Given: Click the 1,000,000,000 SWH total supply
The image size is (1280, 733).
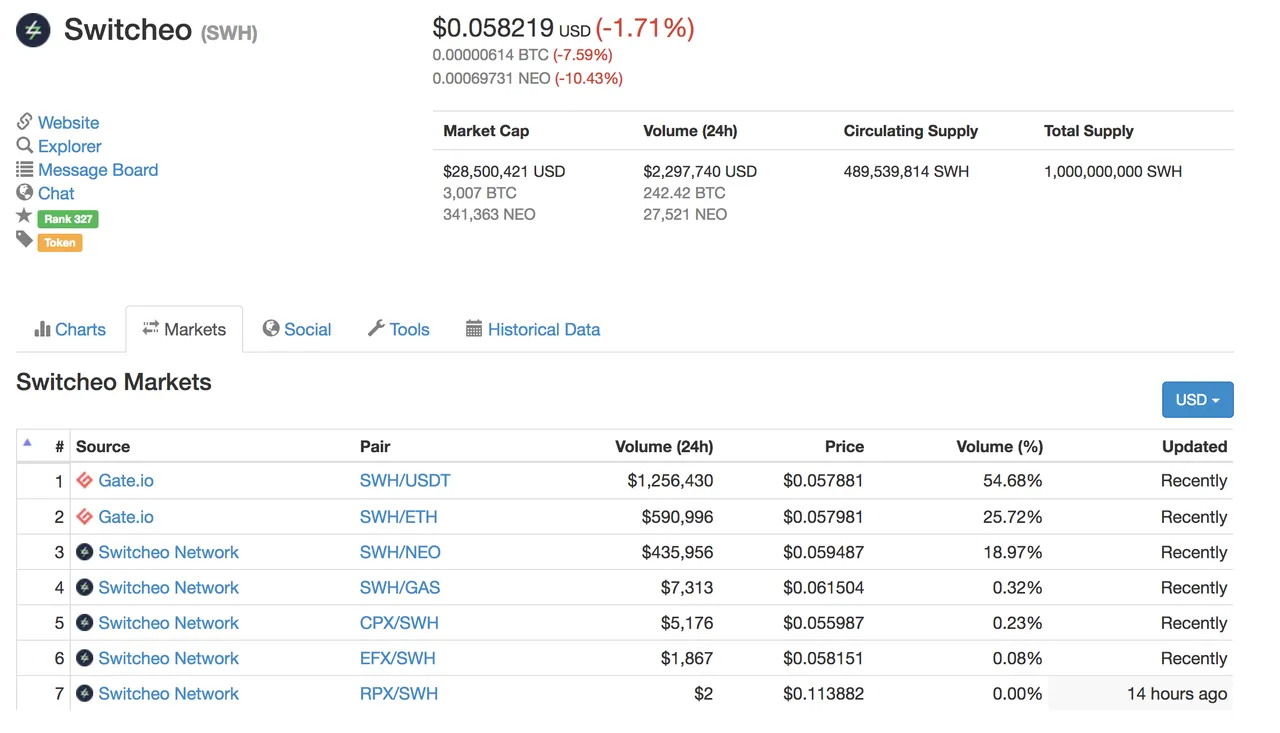Looking at the screenshot, I should (1113, 171).
